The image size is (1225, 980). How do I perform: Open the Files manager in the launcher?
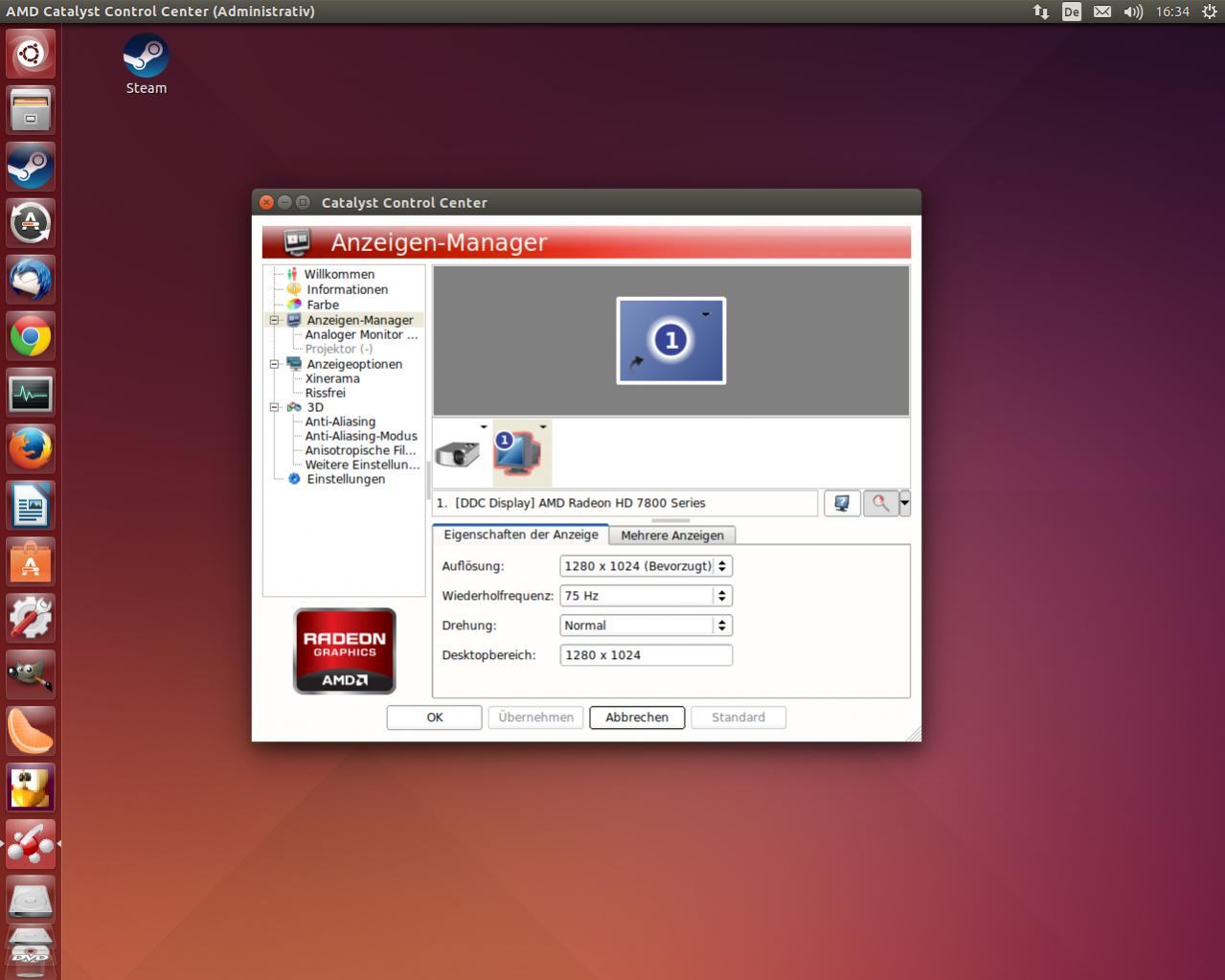pyautogui.click(x=31, y=109)
